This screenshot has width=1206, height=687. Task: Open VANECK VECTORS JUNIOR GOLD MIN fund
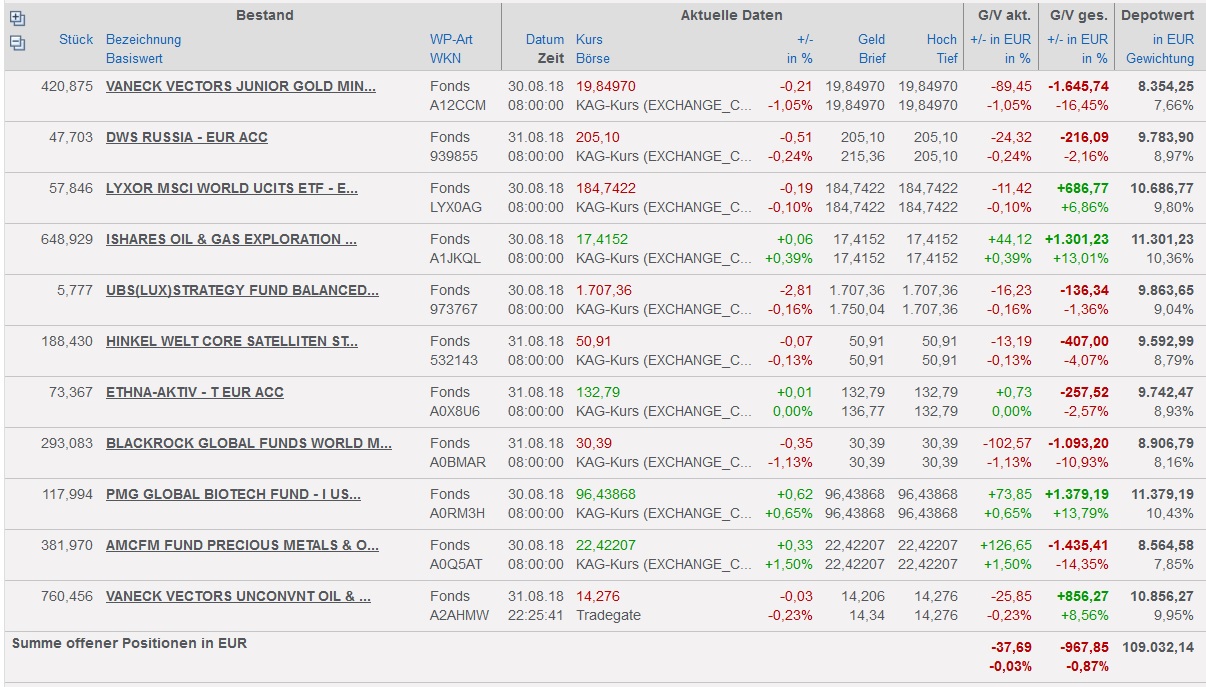(241, 86)
